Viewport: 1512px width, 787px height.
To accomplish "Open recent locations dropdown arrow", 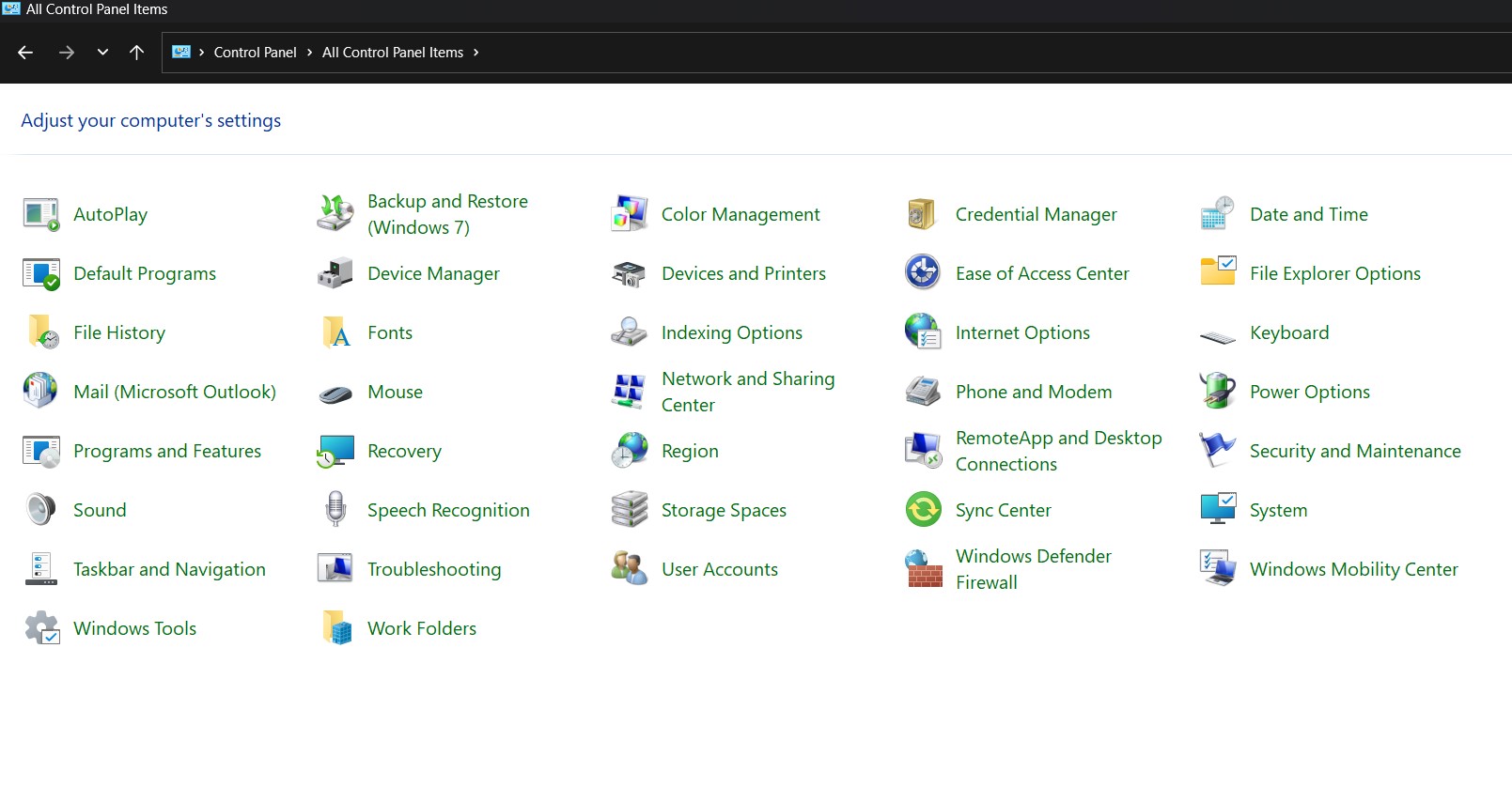I will [102, 53].
